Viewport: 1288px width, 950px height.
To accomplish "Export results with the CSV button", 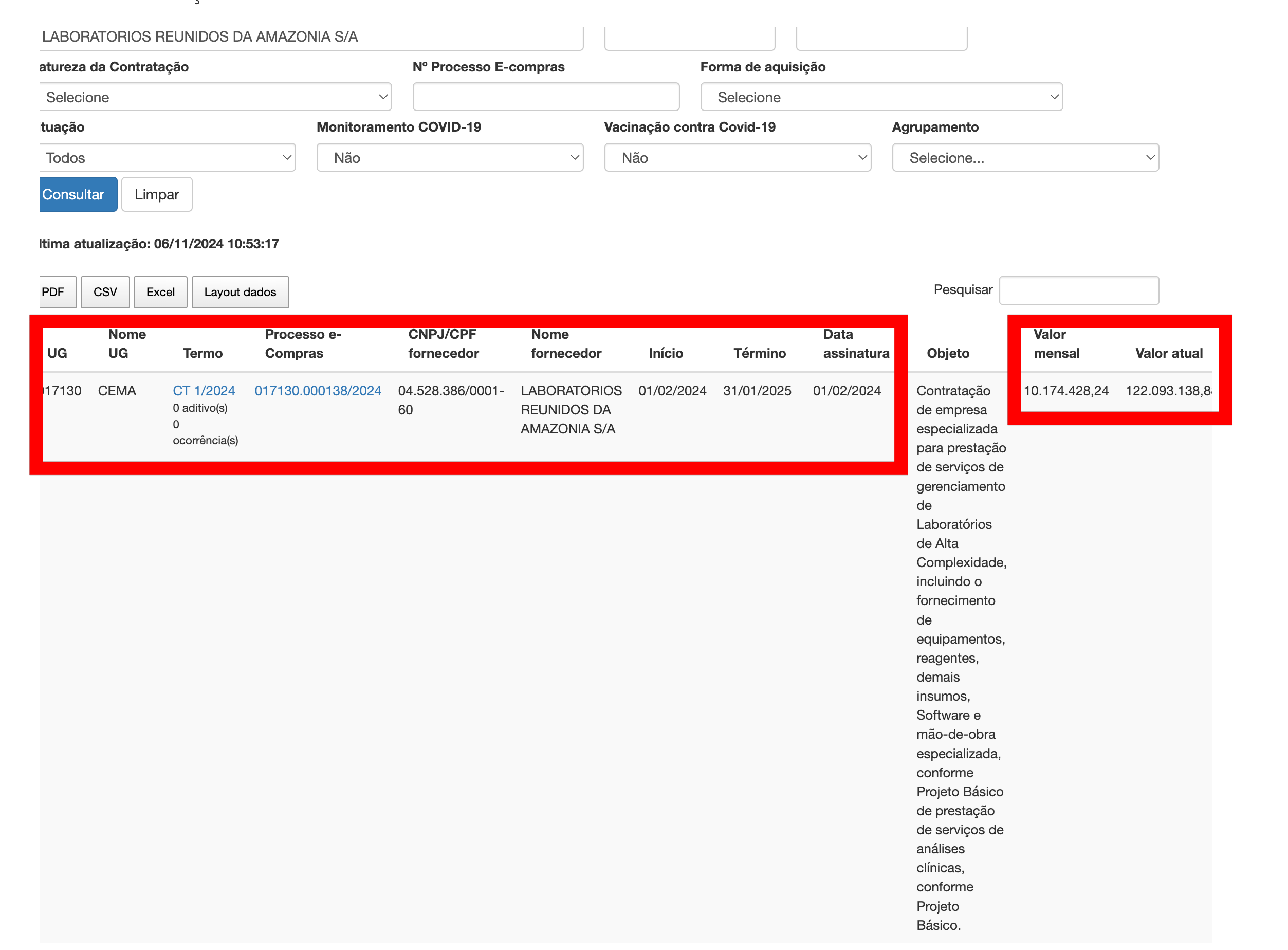I will click(x=105, y=292).
